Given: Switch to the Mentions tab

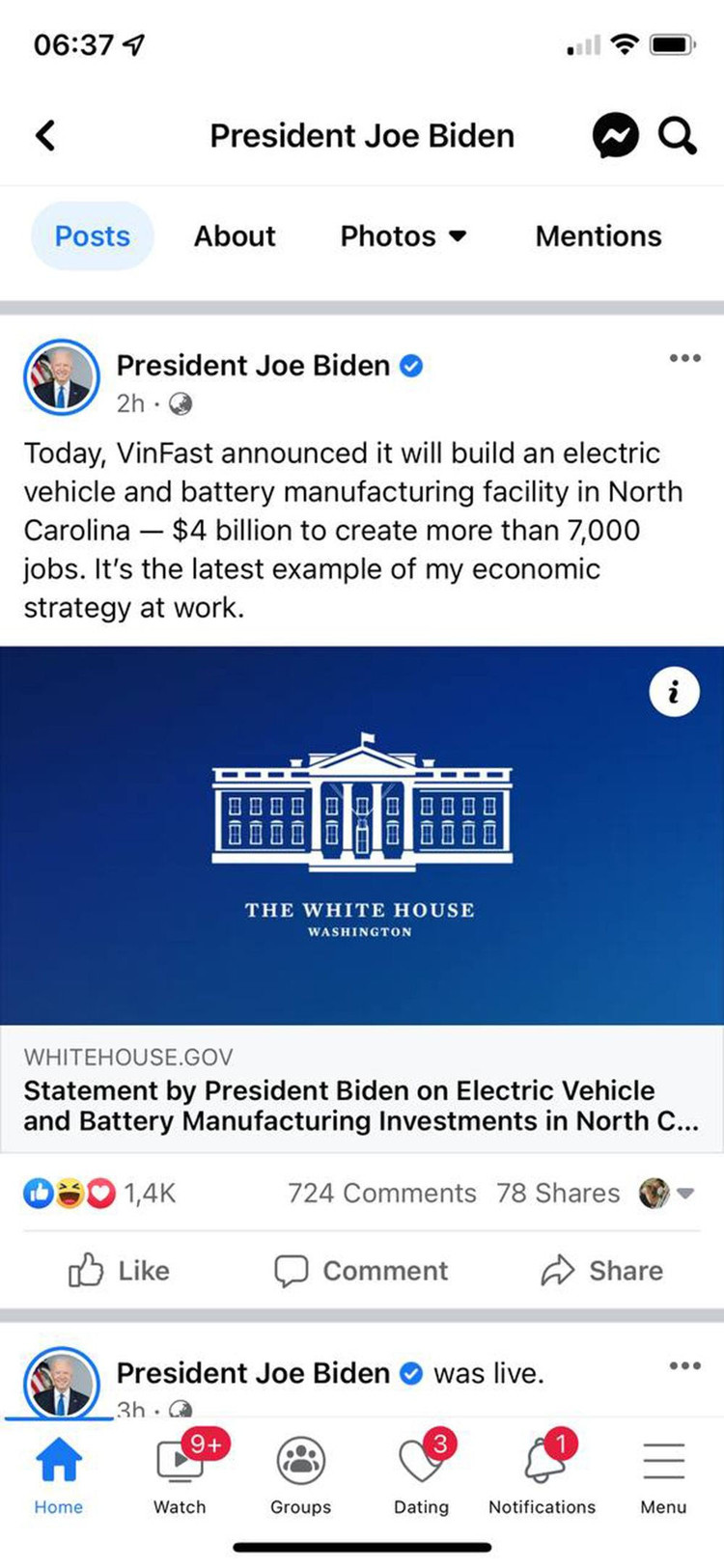Looking at the screenshot, I should click(599, 236).
